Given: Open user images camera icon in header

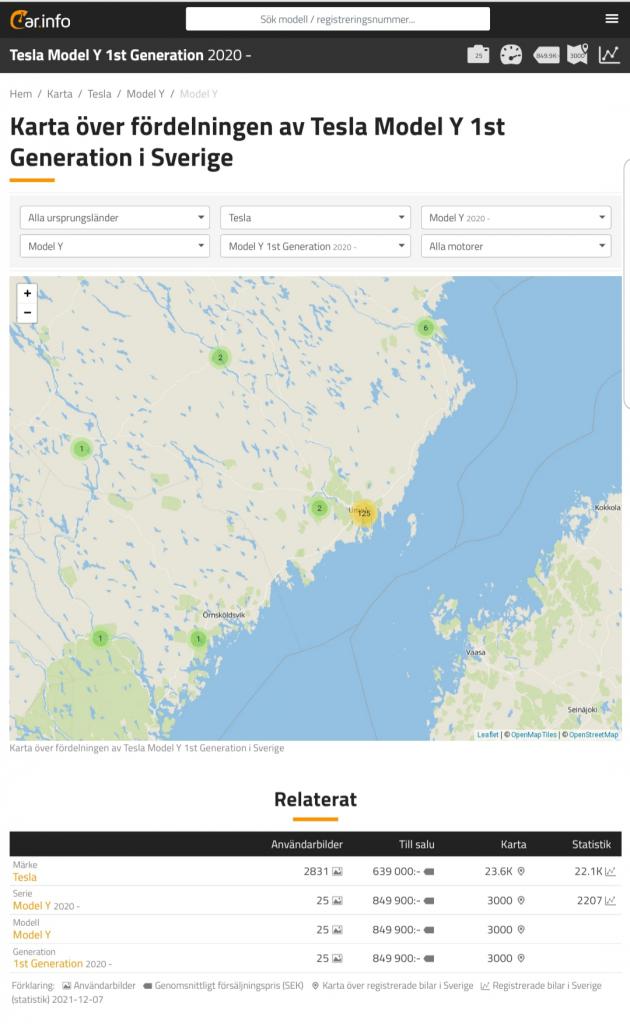Looking at the screenshot, I should (478, 55).
